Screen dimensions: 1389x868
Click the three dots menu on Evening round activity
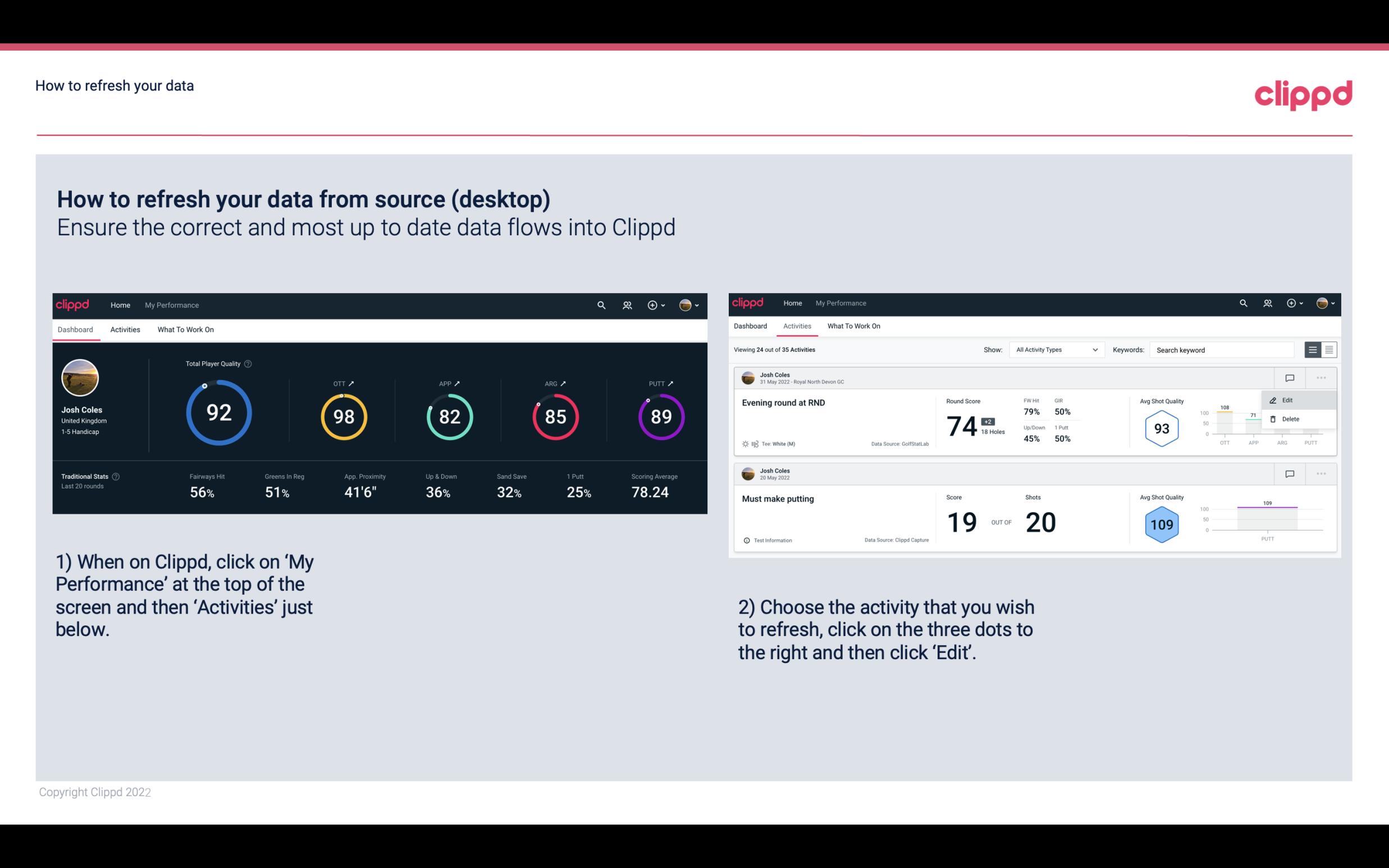pos(1321,377)
